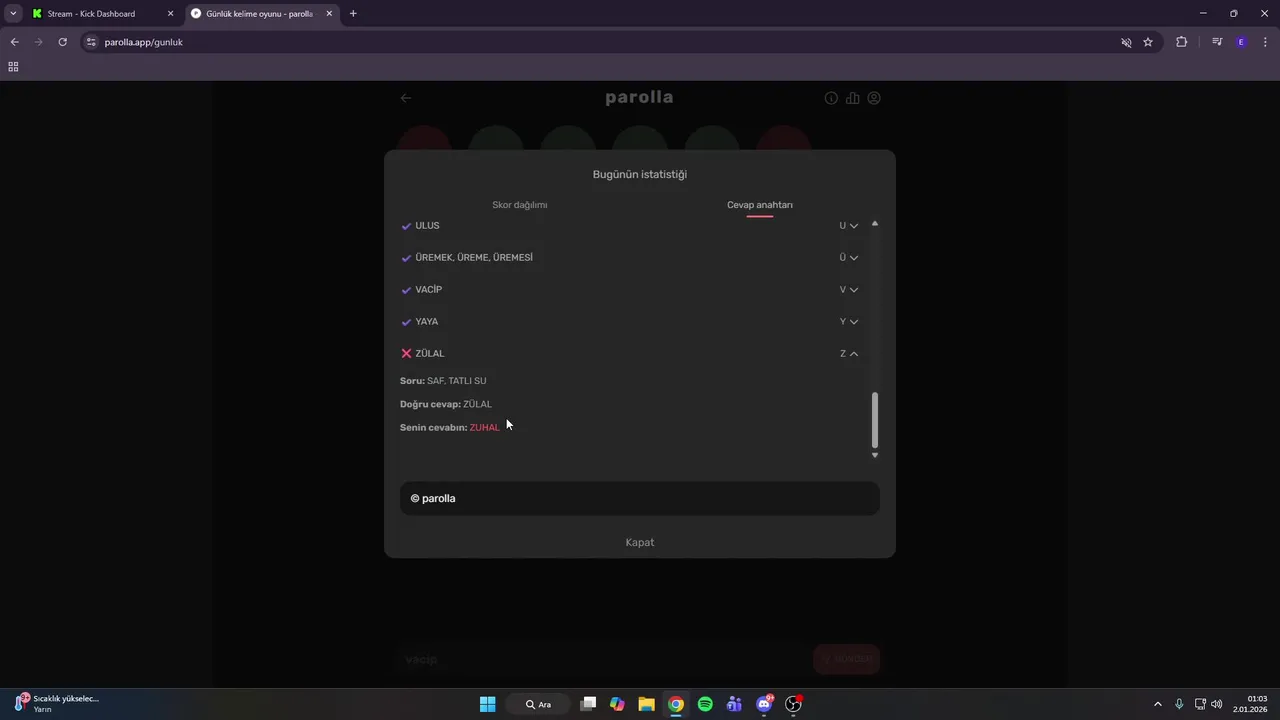The image size is (1280, 720).
Task: Open the Chrome profile avatar E
Action: (x=1241, y=42)
